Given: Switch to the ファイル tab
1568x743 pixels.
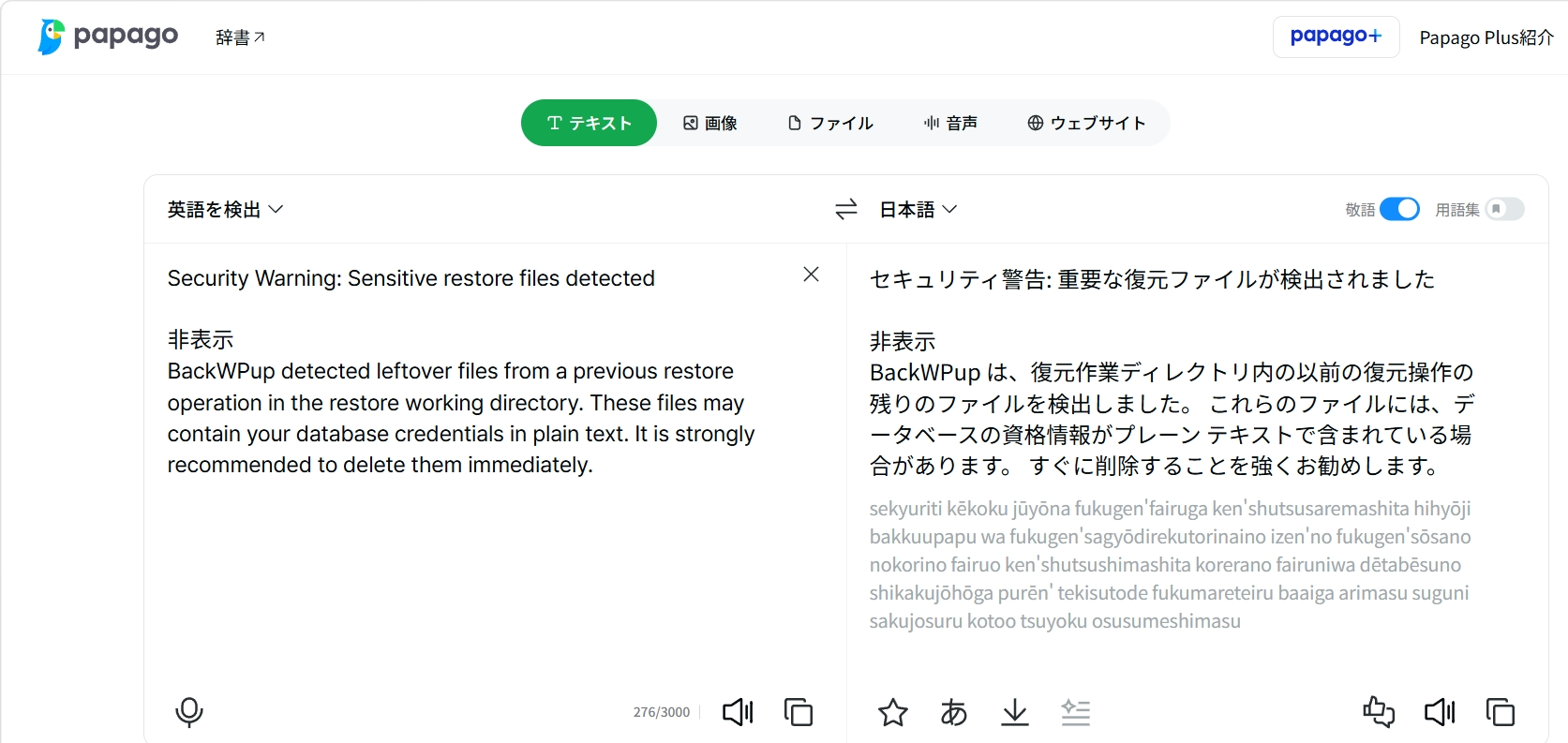Looking at the screenshot, I should [x=830, y=123].
